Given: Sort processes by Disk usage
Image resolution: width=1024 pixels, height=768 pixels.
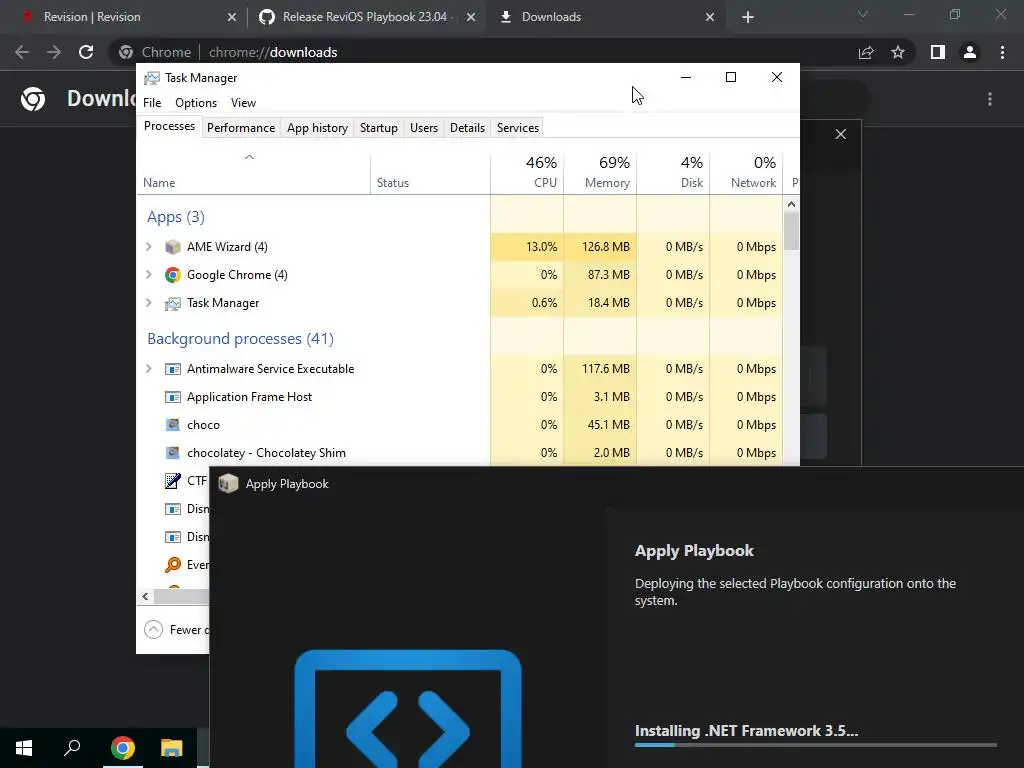Looking at the screenshot, I should pyautogui.click(x=673, y=173).
